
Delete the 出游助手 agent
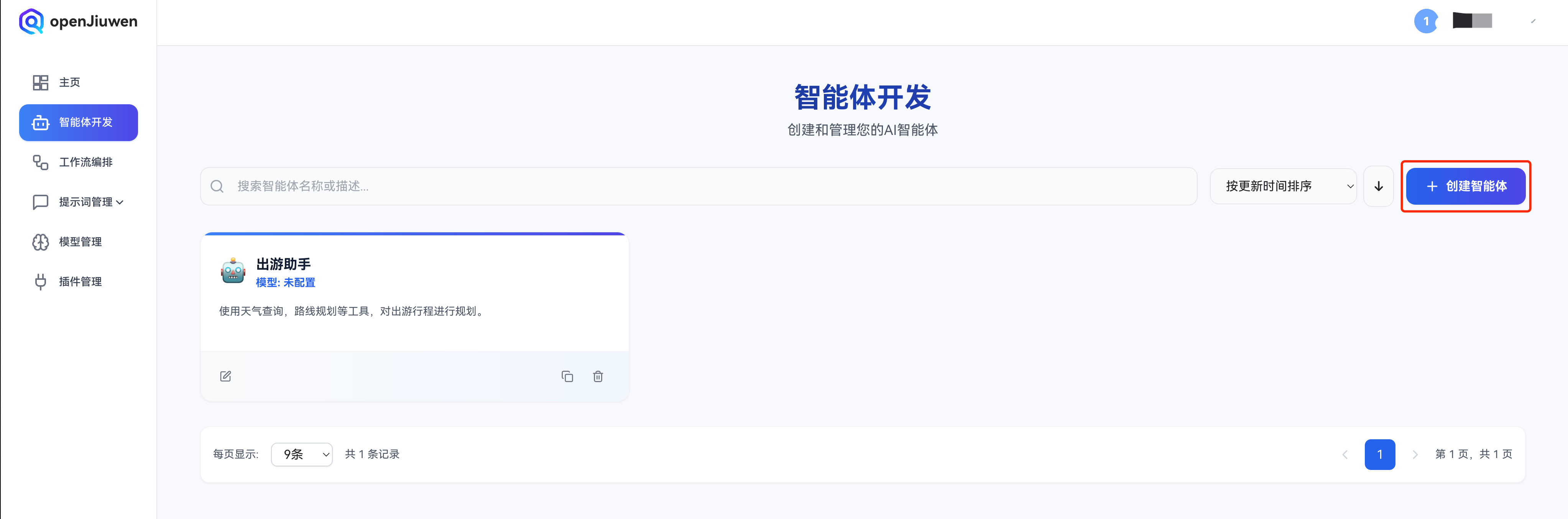[x=597, y=376]
